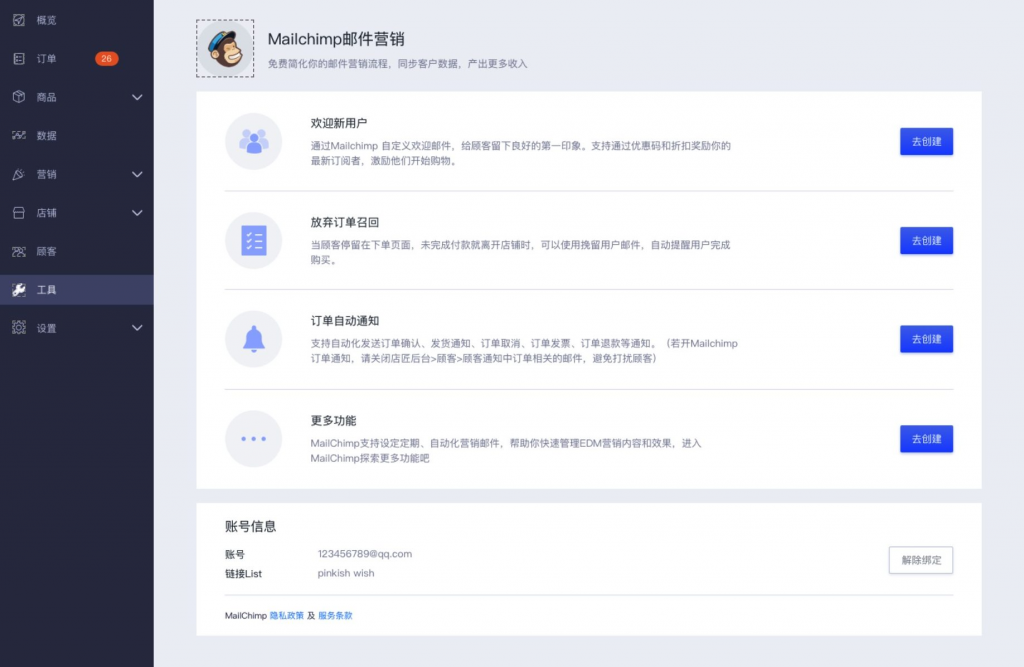1024x667 pixels.
Task: Expand the 营销 sidebar submenu chevron
Action: click(x=138, y=174)
